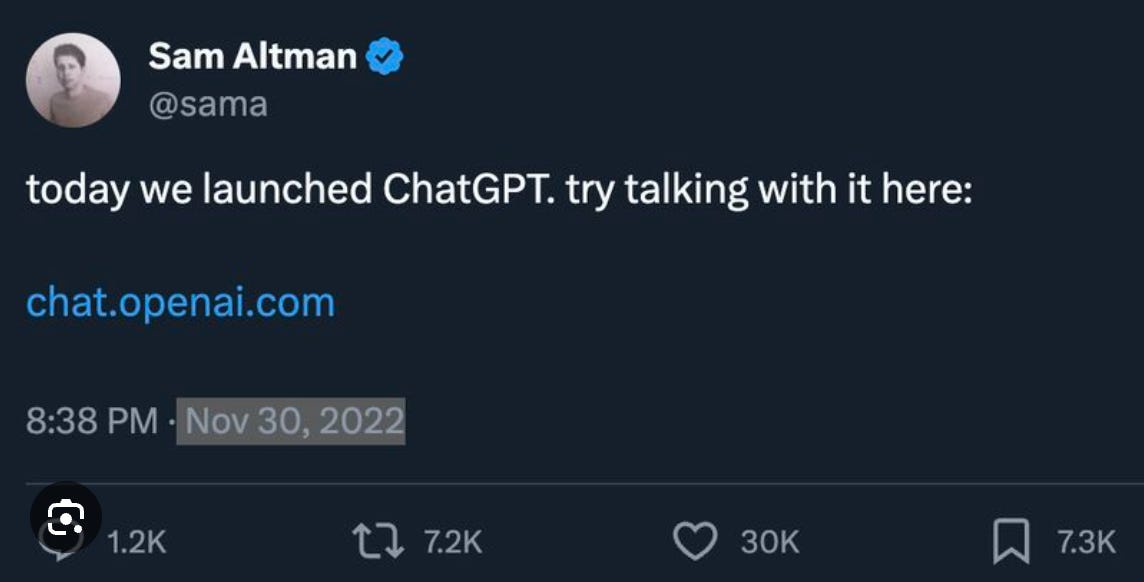The width and height of the screenshot is (1144, 582).
Task: Open the Google Lens camera search icon
Action: (x=66, y=517)
